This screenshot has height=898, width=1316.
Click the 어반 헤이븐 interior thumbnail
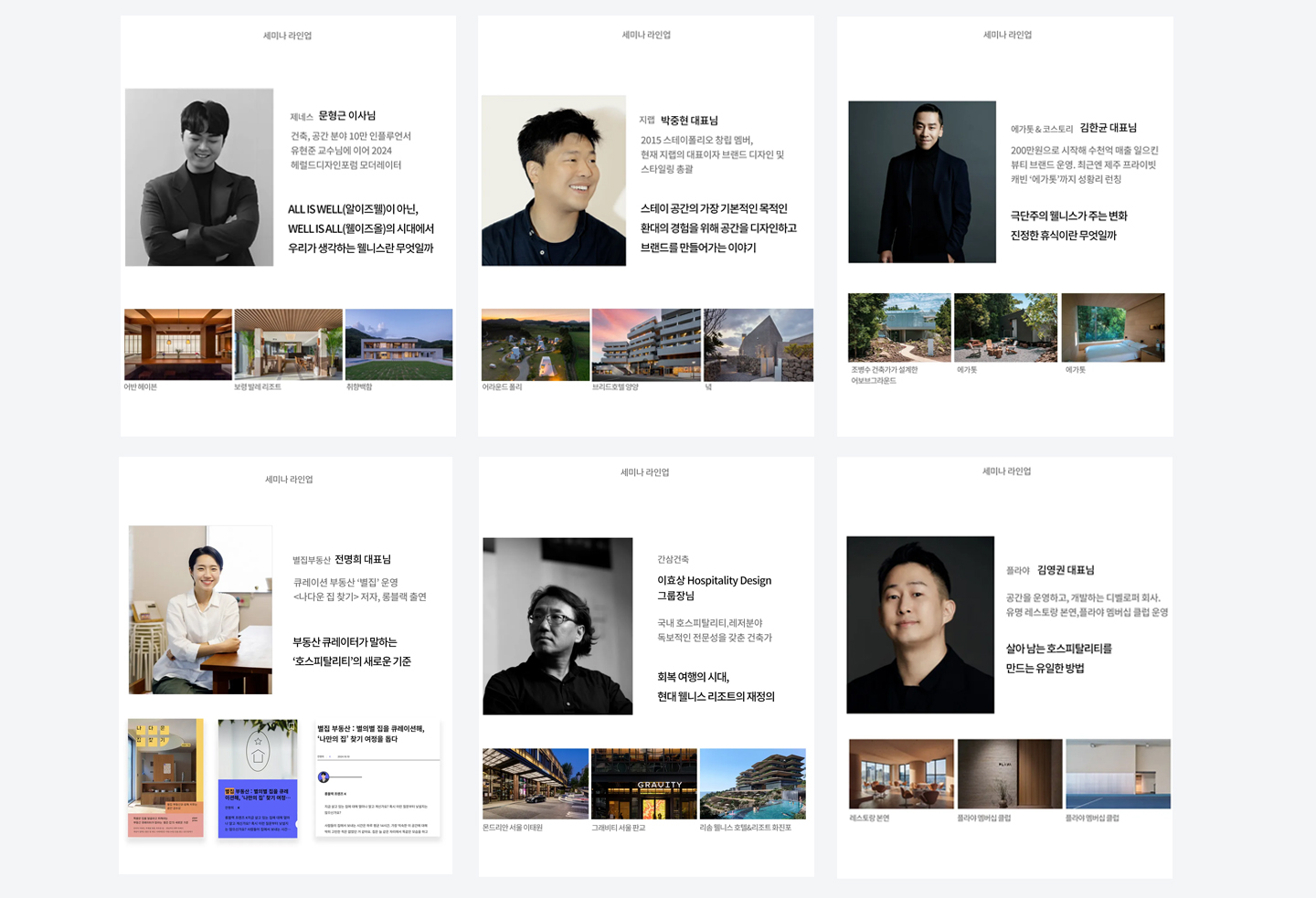(x=177, y=343)
